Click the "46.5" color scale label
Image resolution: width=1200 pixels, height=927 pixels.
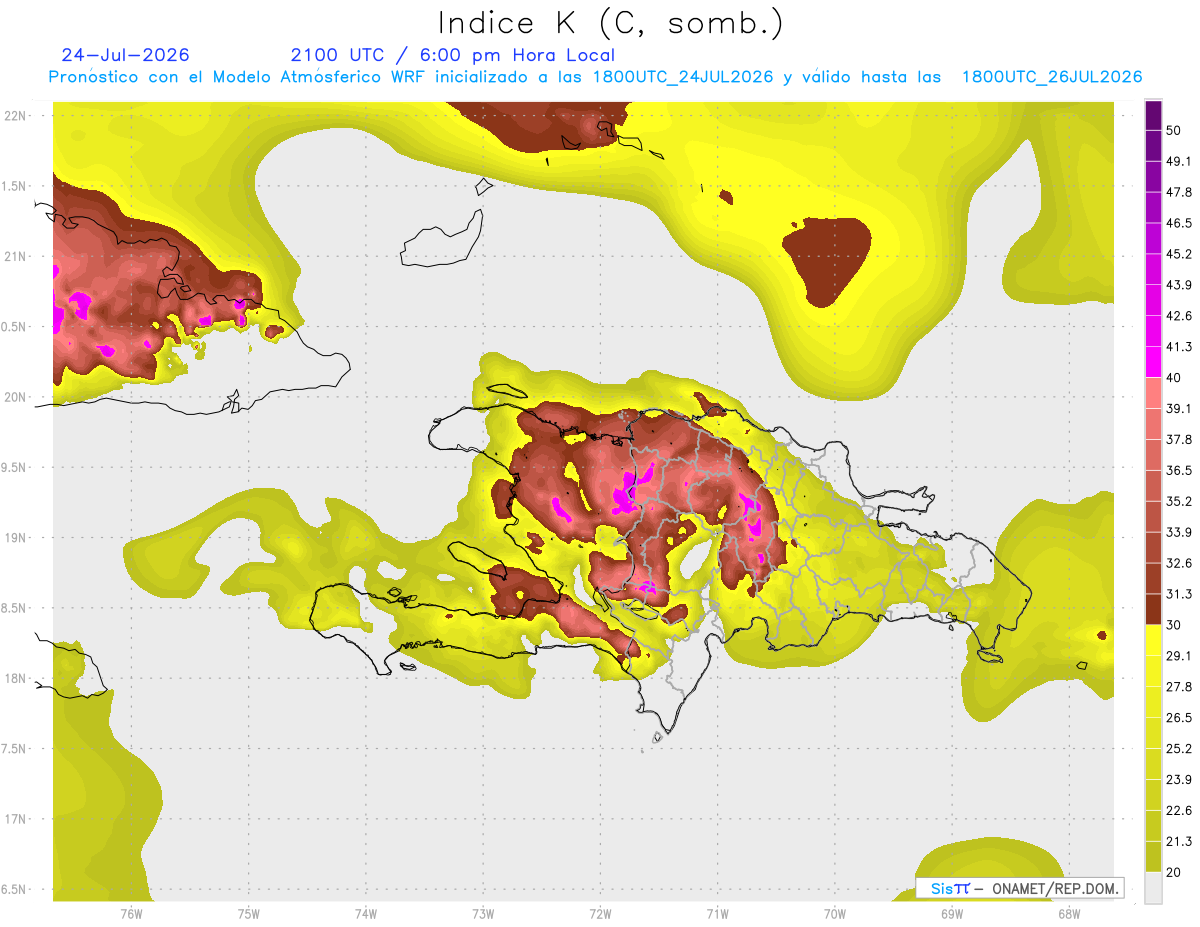[x=1179, y=223]
